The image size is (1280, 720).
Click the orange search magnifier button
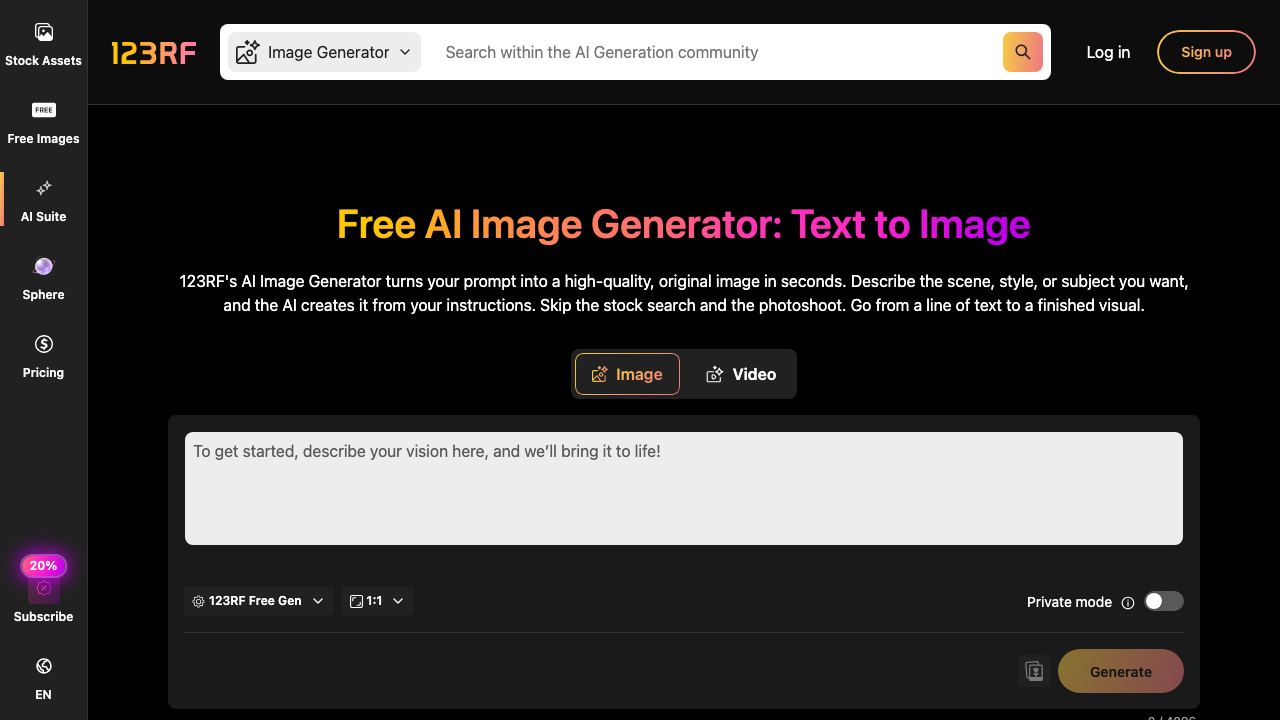[1022, 52]
